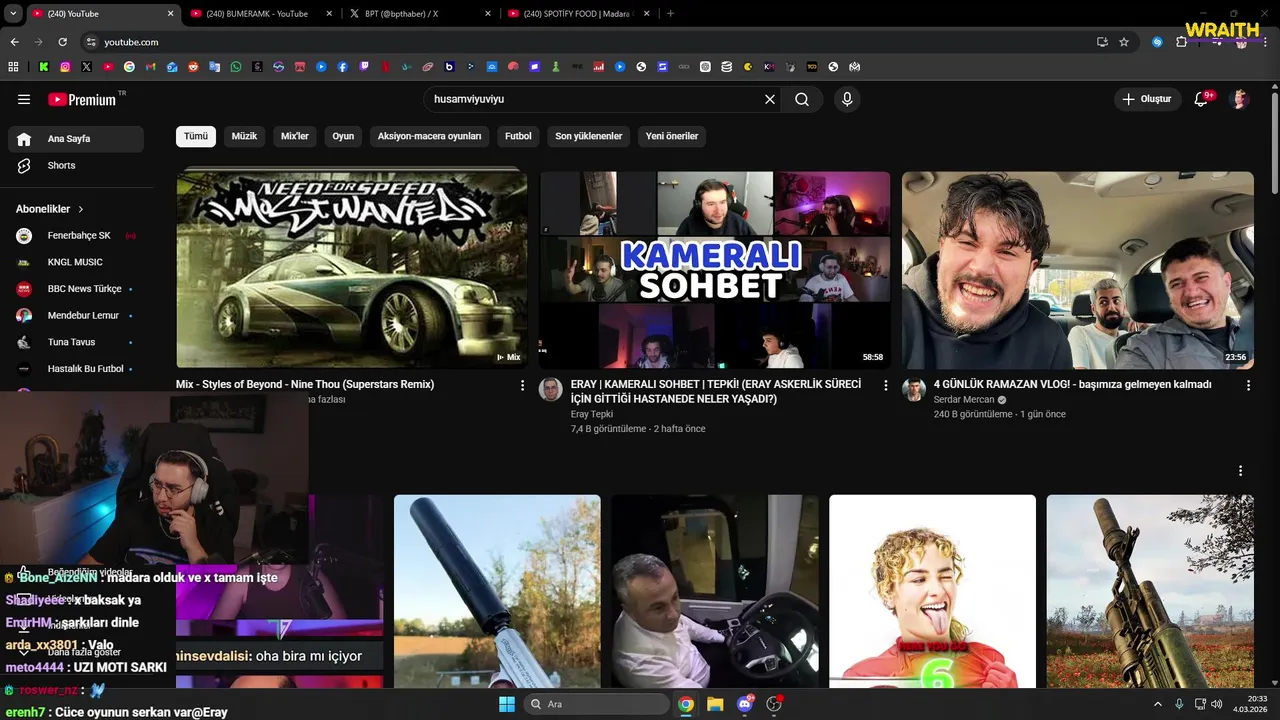Select the Yeni öneriler chip

pyautogui.click(x=672, y=136)
